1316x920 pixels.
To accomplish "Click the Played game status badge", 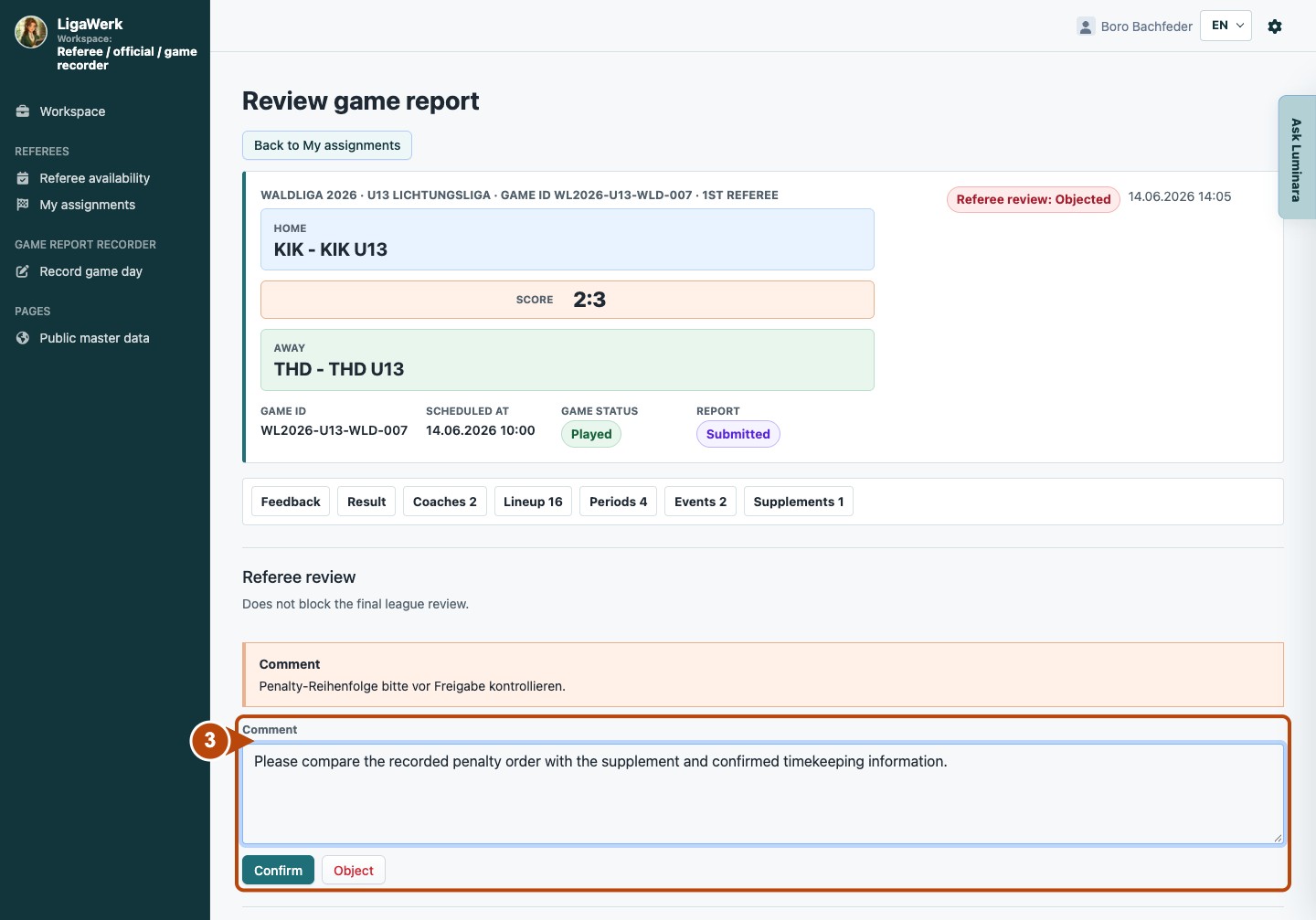I will [x=591, y=434].
